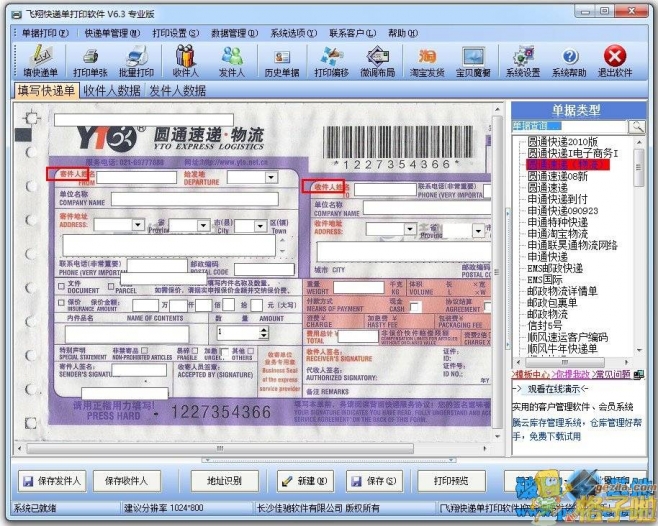This screenshot has width=658, height=526.
Task: Open the 系统设置 gear icon
Action: tap(523, 61)
